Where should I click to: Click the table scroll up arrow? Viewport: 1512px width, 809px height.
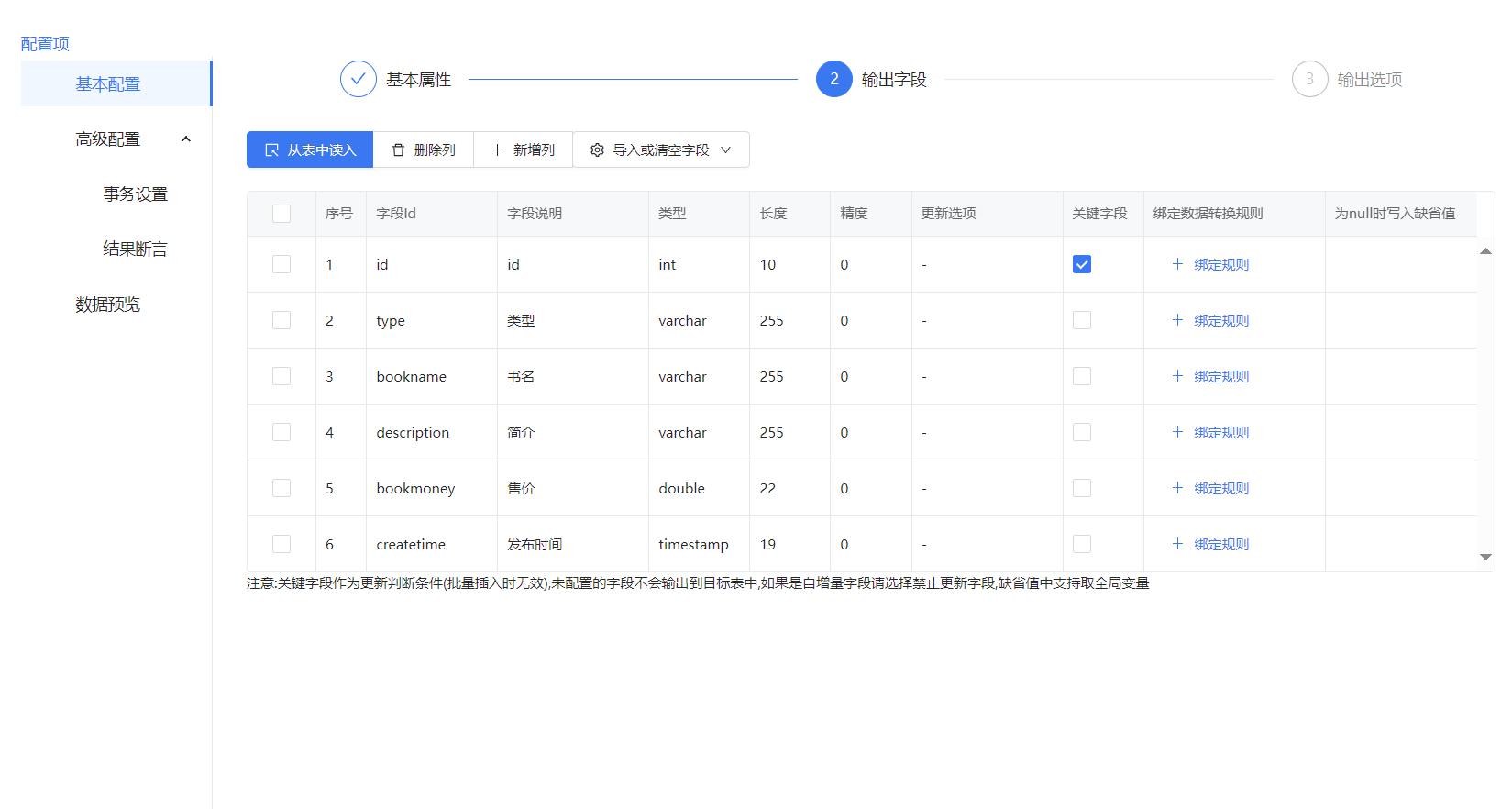tap(1485, 251)
